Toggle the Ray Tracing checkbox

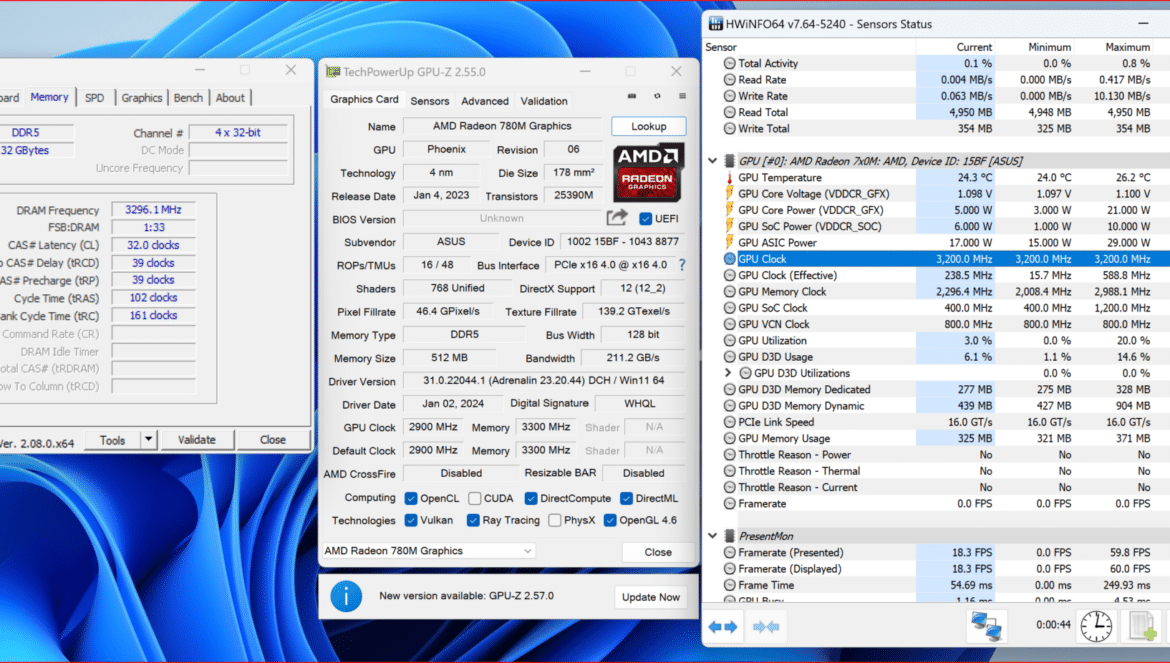[473, 521]
